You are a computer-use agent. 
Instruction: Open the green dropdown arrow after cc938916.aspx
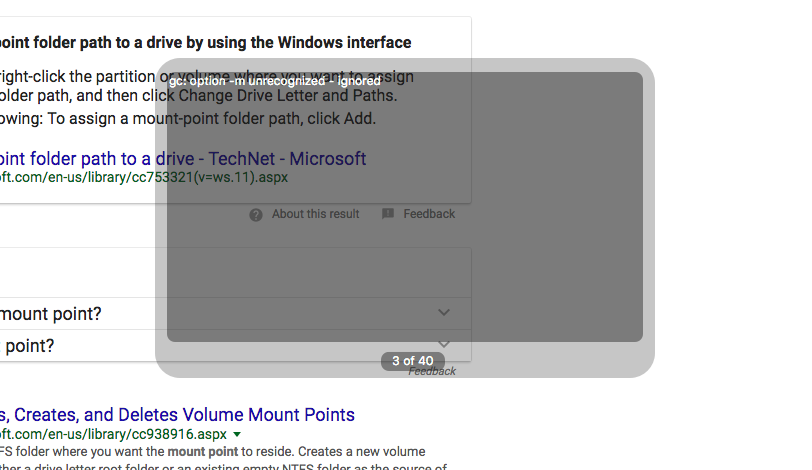click(237, 434)
